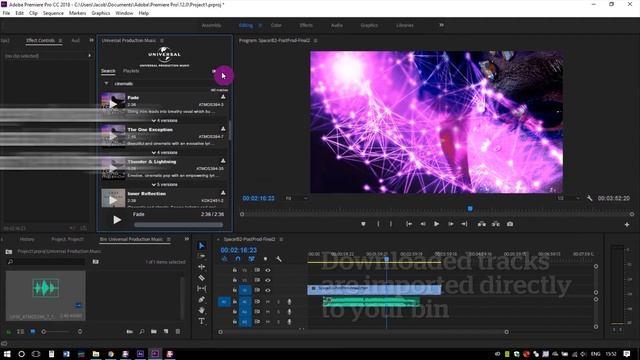
Task: Open Program monitor wrench settings
Action: tap(589, 198)
